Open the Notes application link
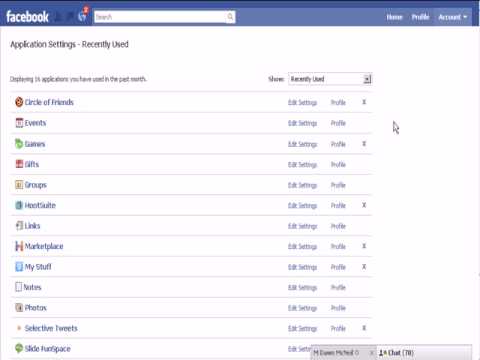 (x=32, y=287)
